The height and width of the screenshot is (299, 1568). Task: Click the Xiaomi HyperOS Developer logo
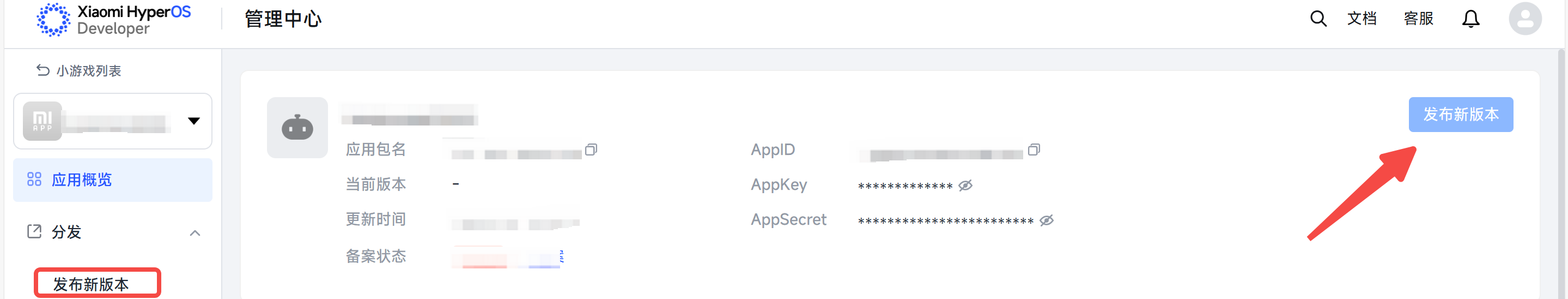[114, 20]
